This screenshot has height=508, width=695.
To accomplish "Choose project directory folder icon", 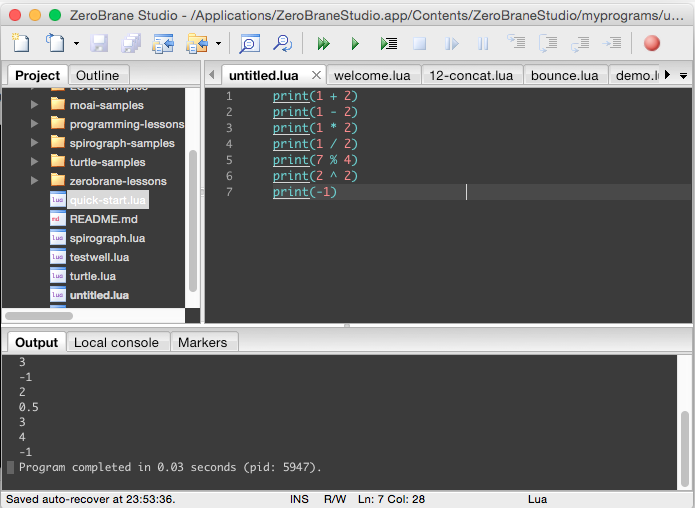I will click(197, 43).
